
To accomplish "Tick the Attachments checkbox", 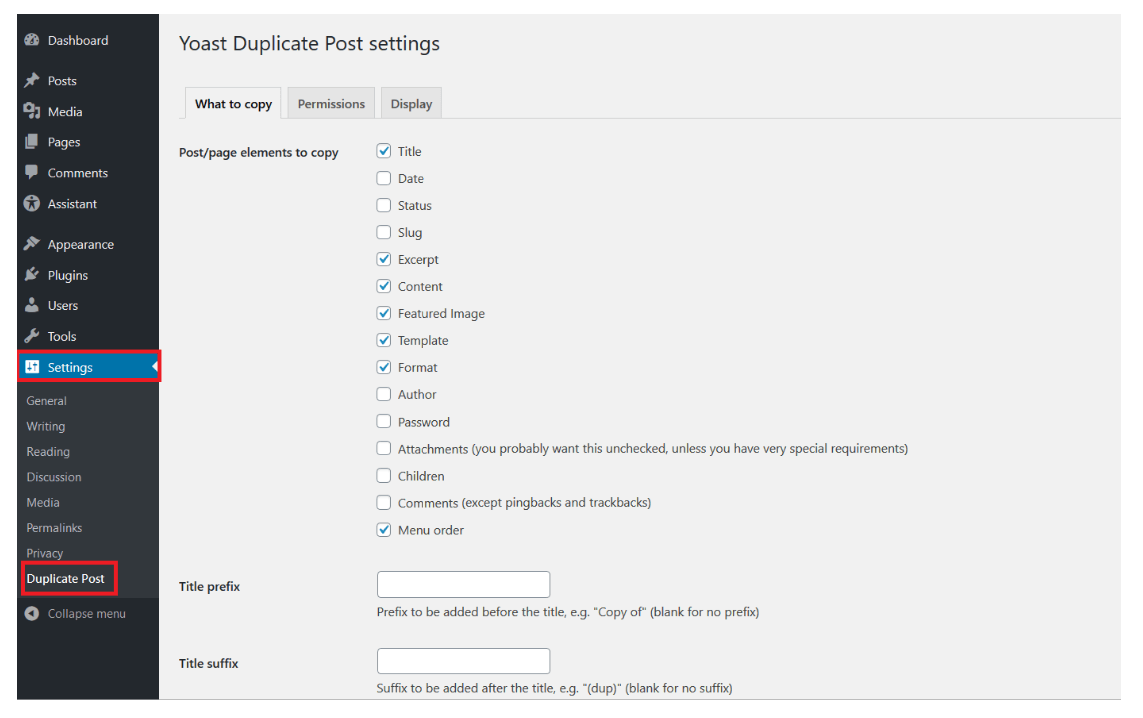I will point(383,448).
